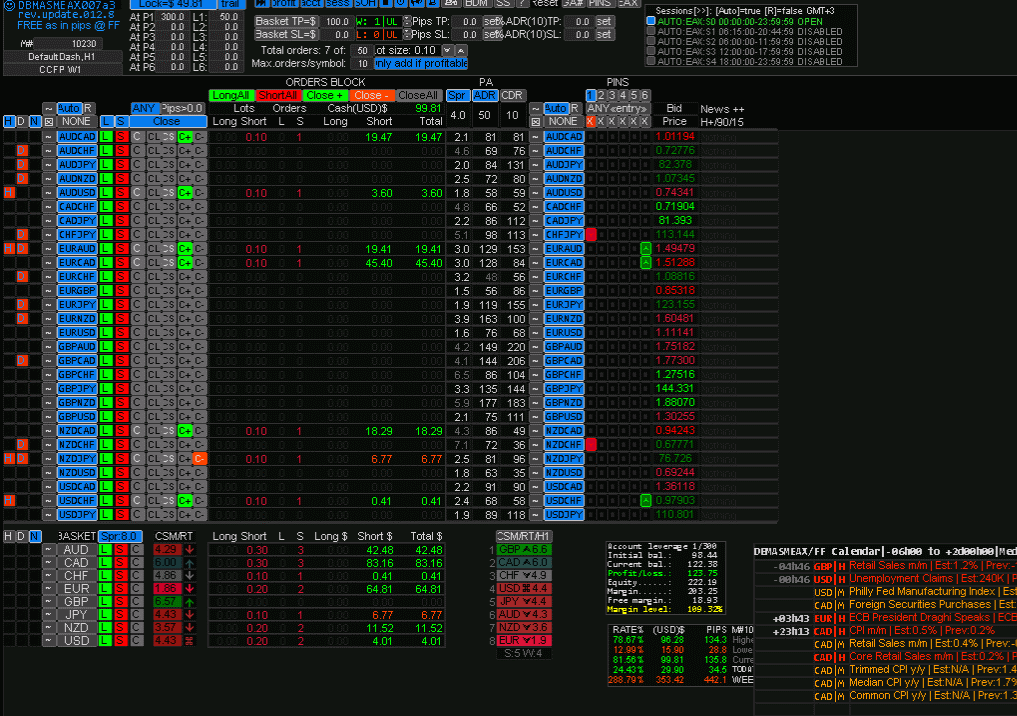Toggle the AUTO:EAX:S4 session checkbox
The height and width of the screenshot is (716, 1017).
click(x=651, y=62)
